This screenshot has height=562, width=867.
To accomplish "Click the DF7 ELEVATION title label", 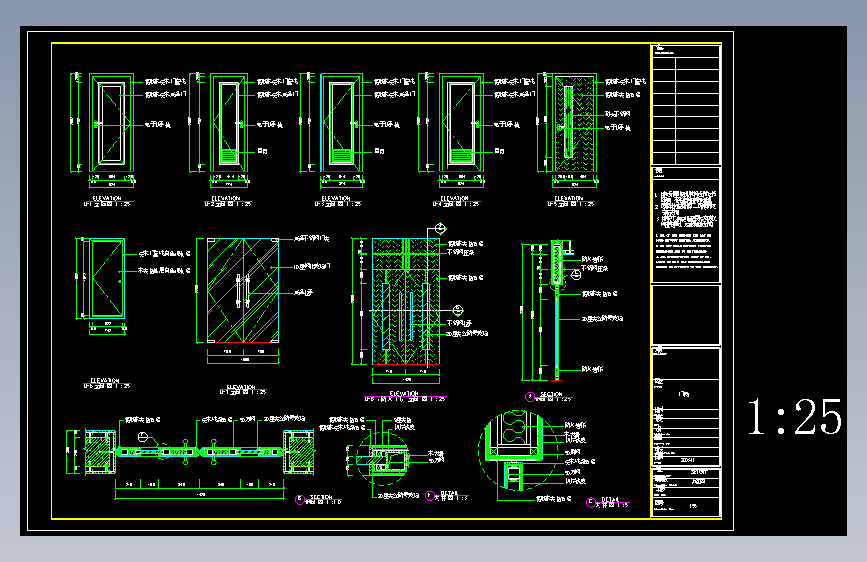I will tap(243, 389).
